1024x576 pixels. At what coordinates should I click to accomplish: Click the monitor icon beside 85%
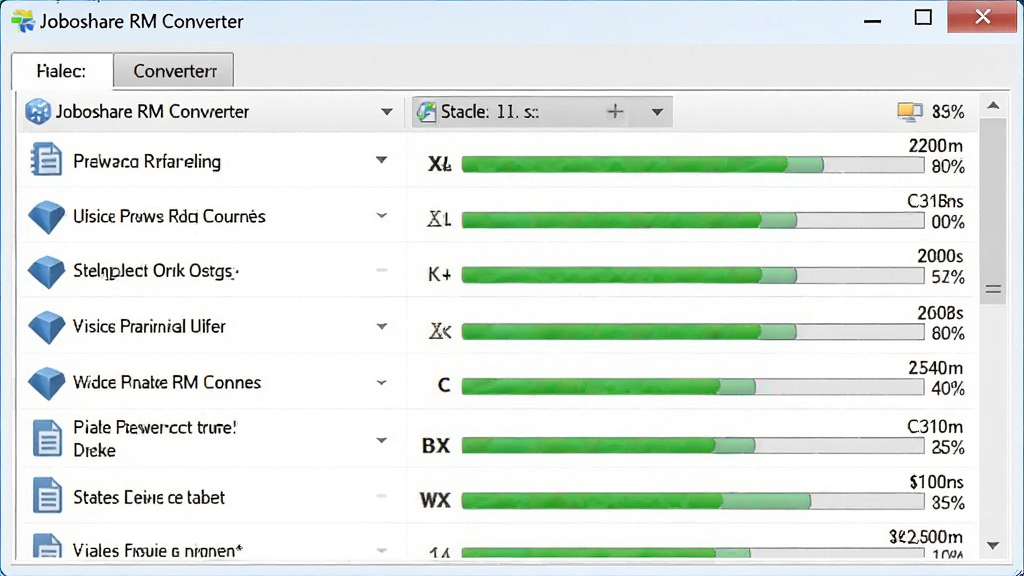910,112
